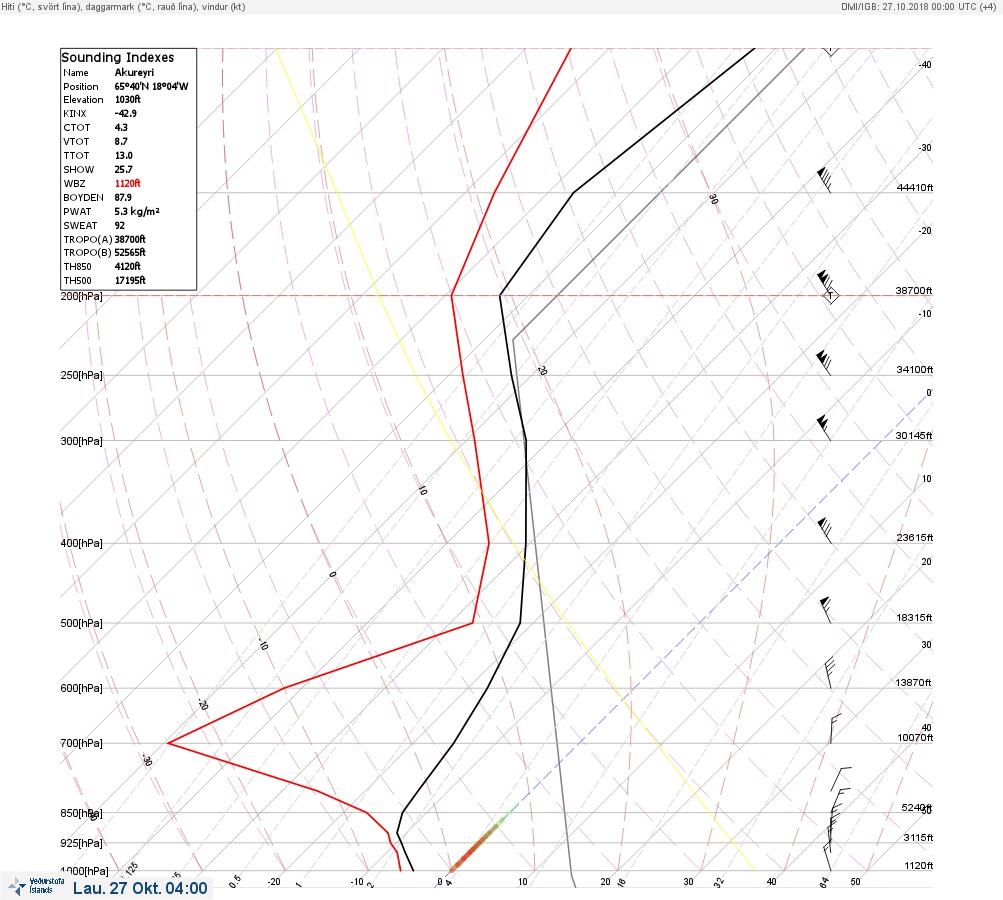Click the 400[hPa] pressure label
1003x900 pixels.
(x=81, y=543)
